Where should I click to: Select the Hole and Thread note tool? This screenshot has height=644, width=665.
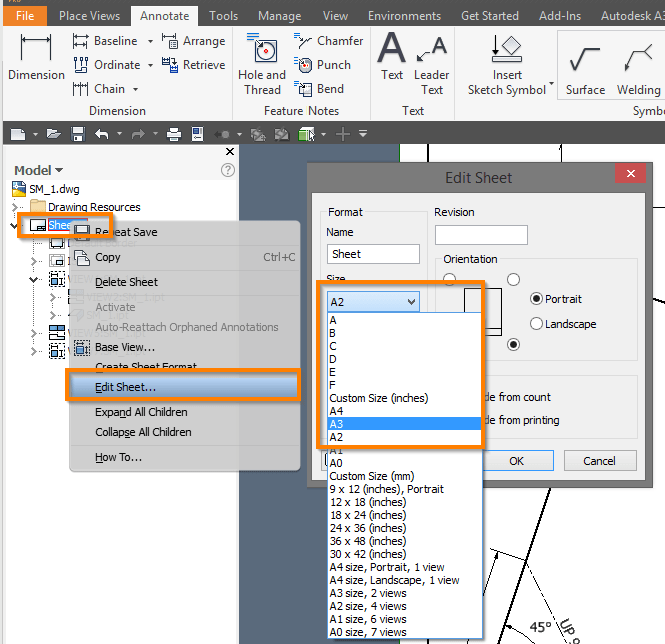(x=262, y=64)
